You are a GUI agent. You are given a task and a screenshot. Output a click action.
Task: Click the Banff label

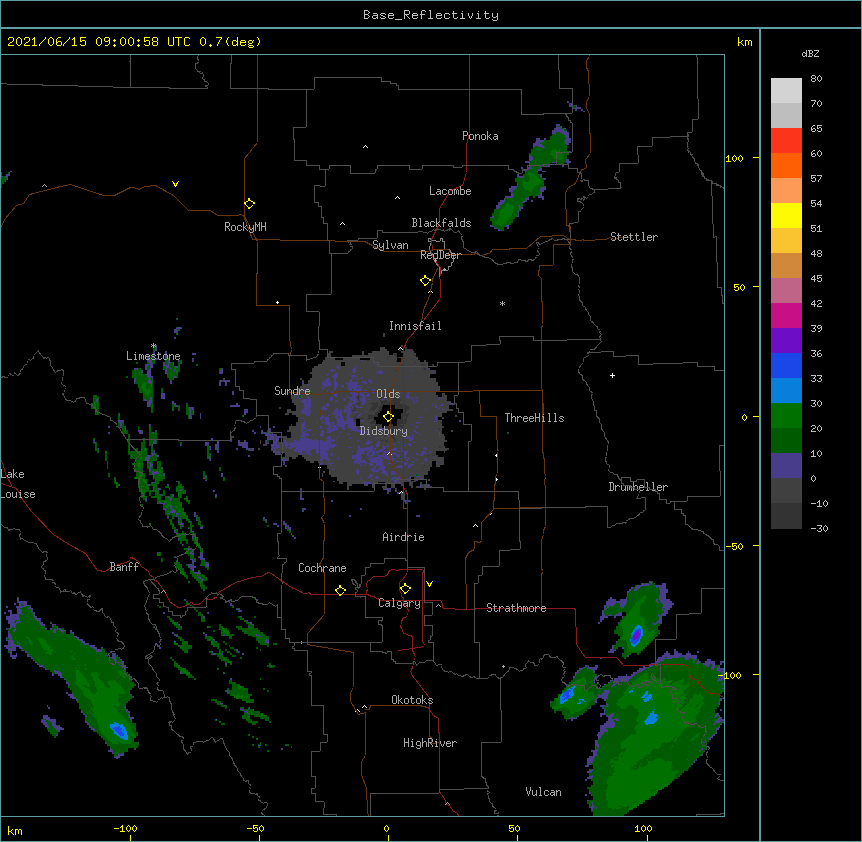click(124, 567)
